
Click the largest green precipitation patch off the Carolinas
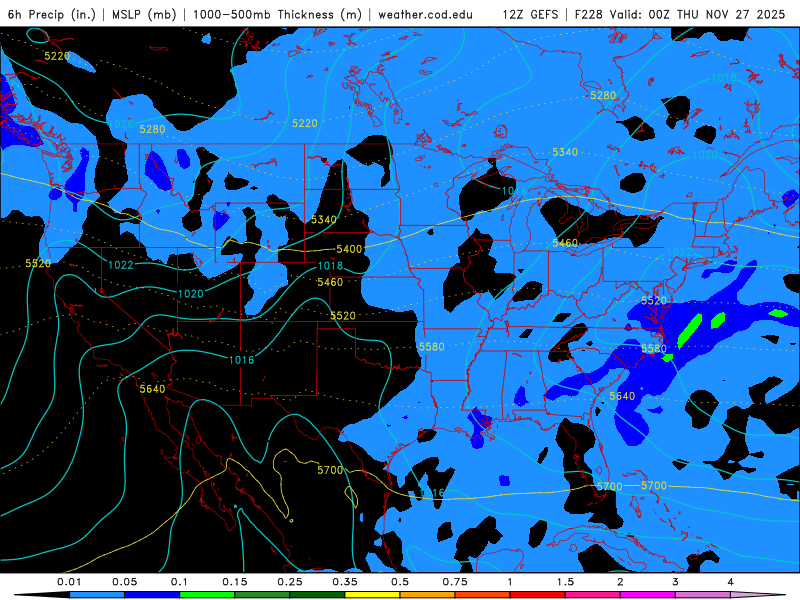point(689,331)
